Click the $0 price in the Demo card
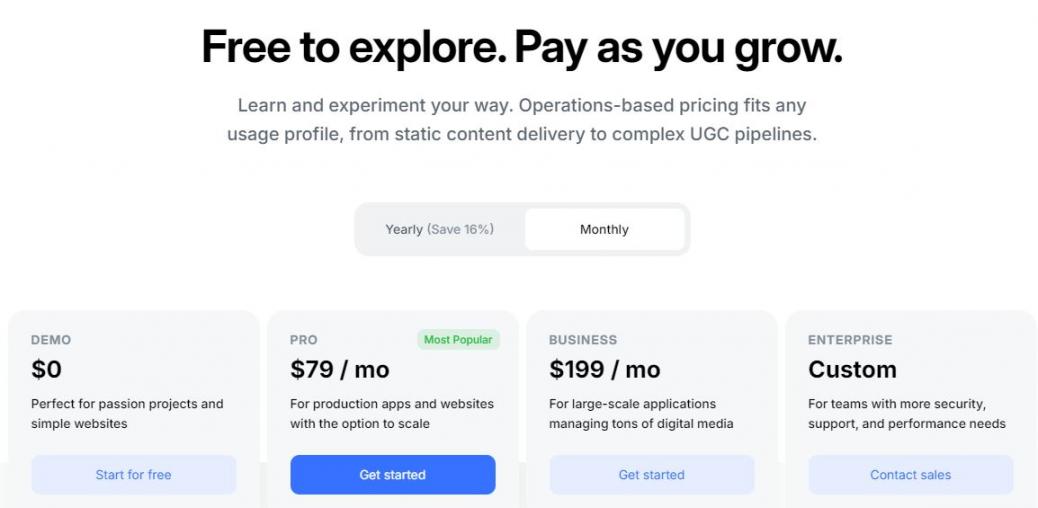 (47, 370)
